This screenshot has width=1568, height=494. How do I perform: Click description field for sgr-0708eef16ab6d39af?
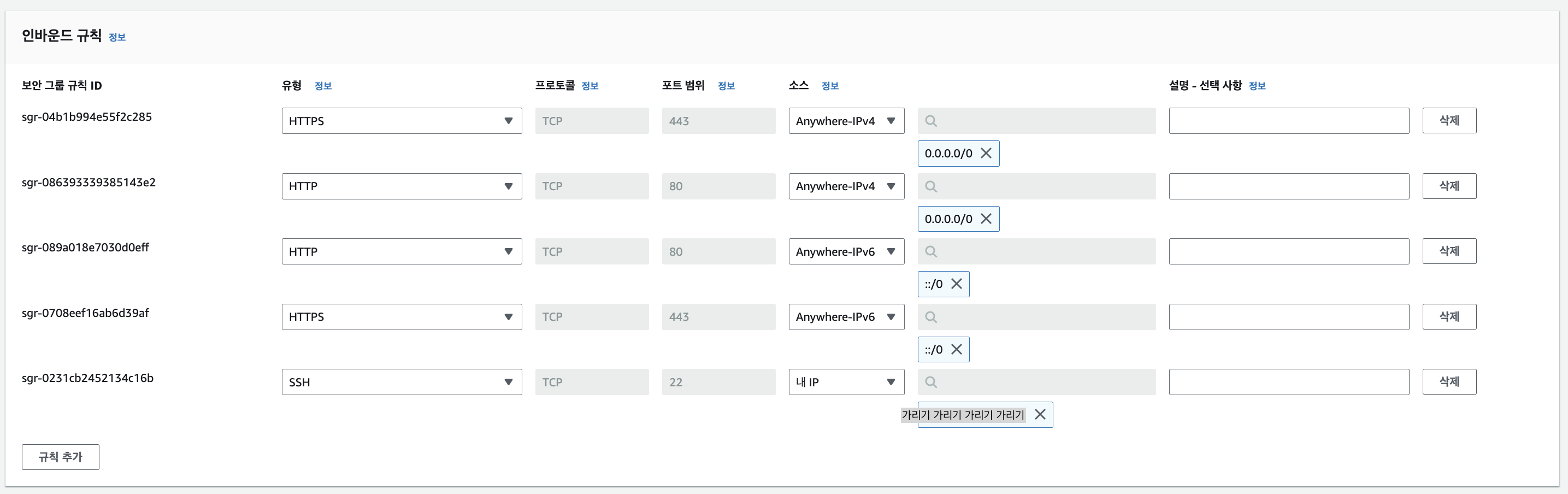pos(1289,317)
